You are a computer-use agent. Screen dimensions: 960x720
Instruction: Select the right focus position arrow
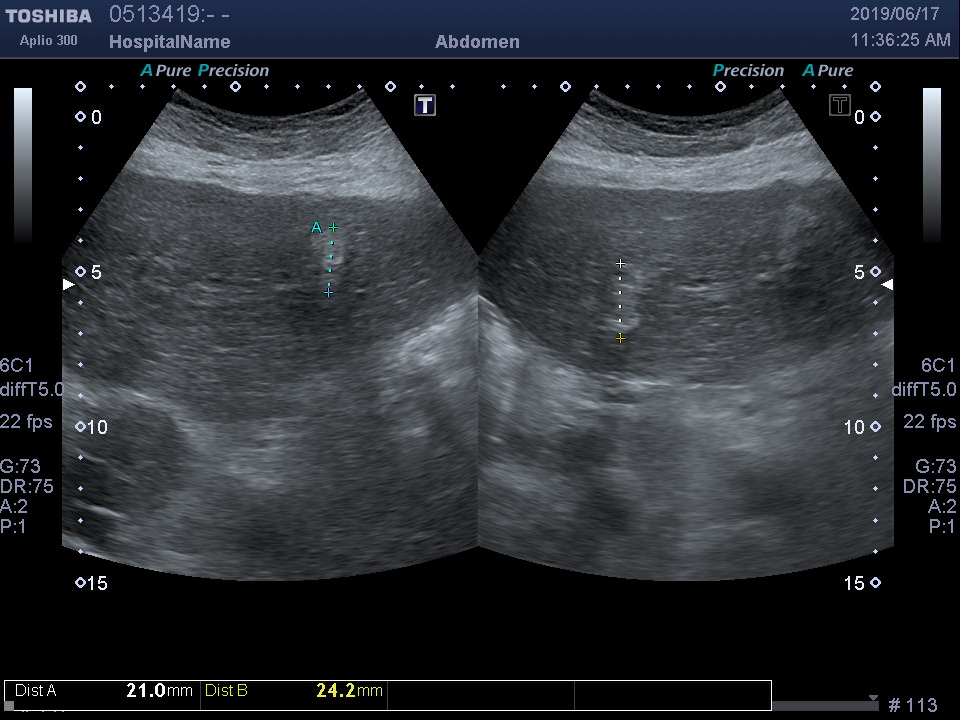pos(887,285)
